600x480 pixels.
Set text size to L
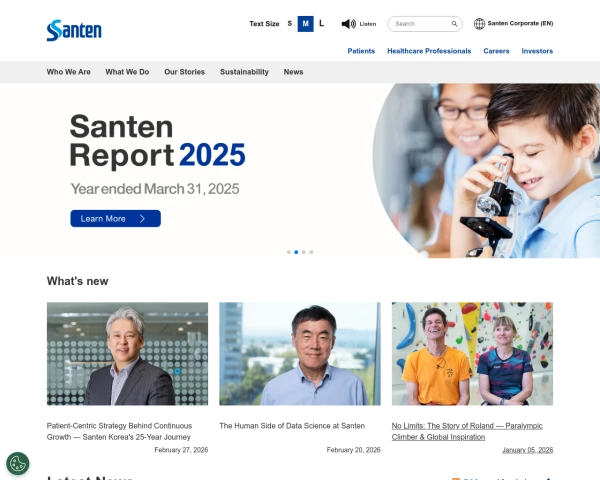pyautogui.click(x=321, y=24)
